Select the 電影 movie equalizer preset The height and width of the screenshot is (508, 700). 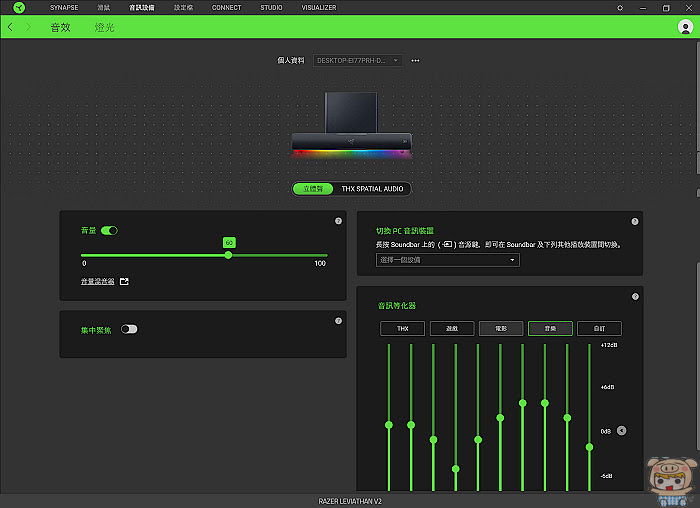(x=501, y=329)
